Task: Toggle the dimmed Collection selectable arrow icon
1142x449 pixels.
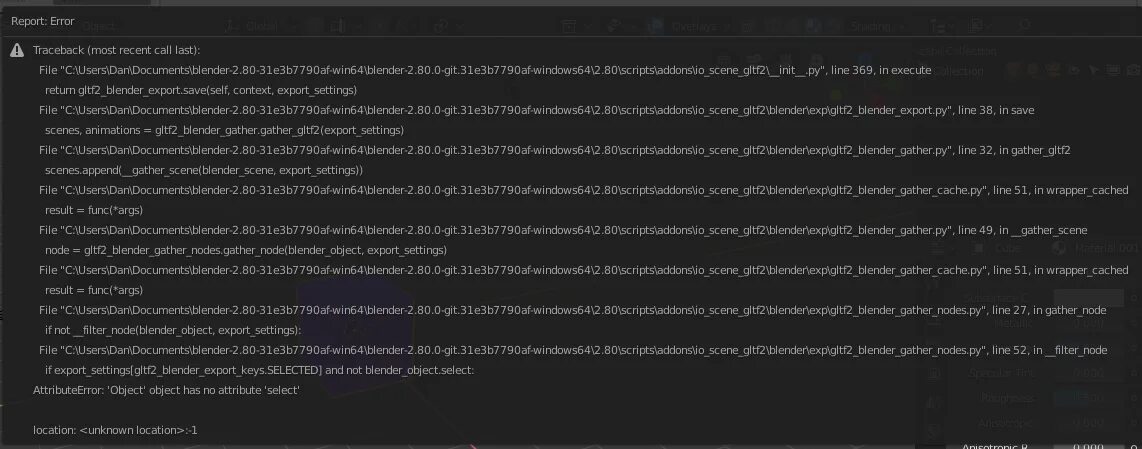Action: tap(1093, 71)
